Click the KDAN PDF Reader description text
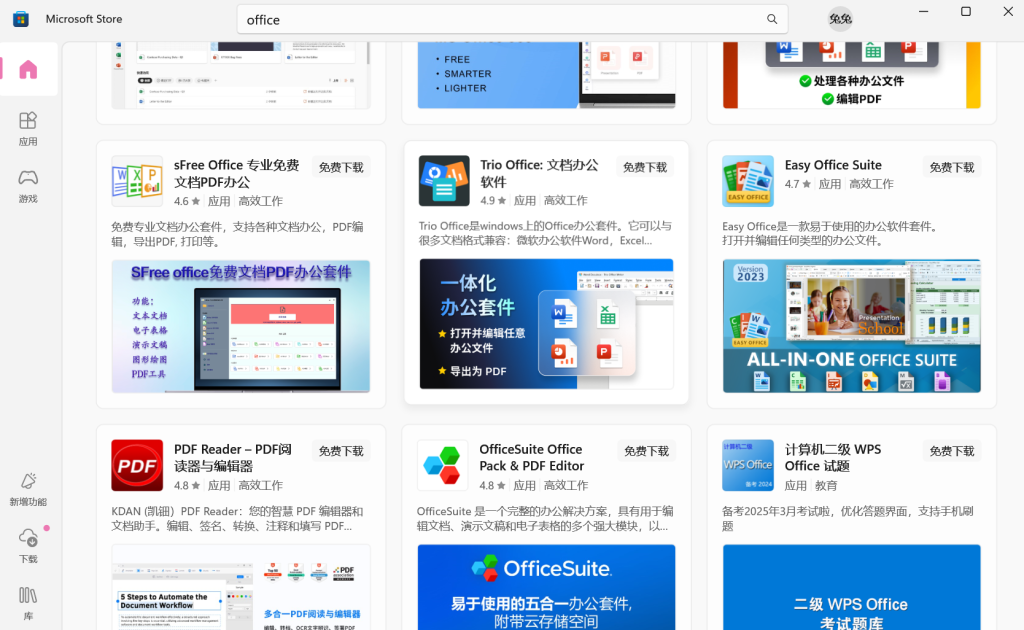The image size is (1024, 630). pyautogui.click(x=236, y=518)
